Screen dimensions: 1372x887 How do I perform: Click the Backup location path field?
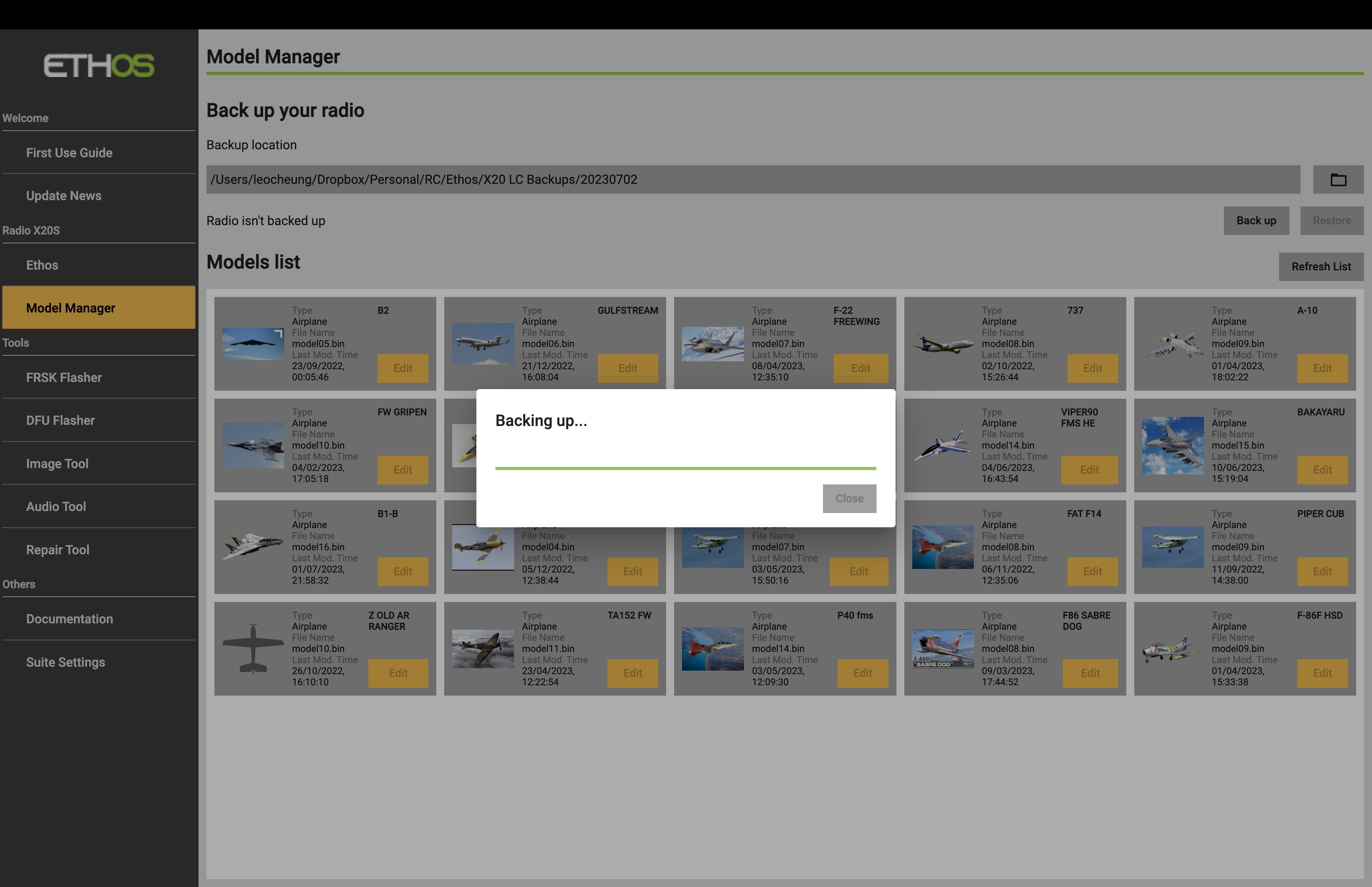point(753,180)
